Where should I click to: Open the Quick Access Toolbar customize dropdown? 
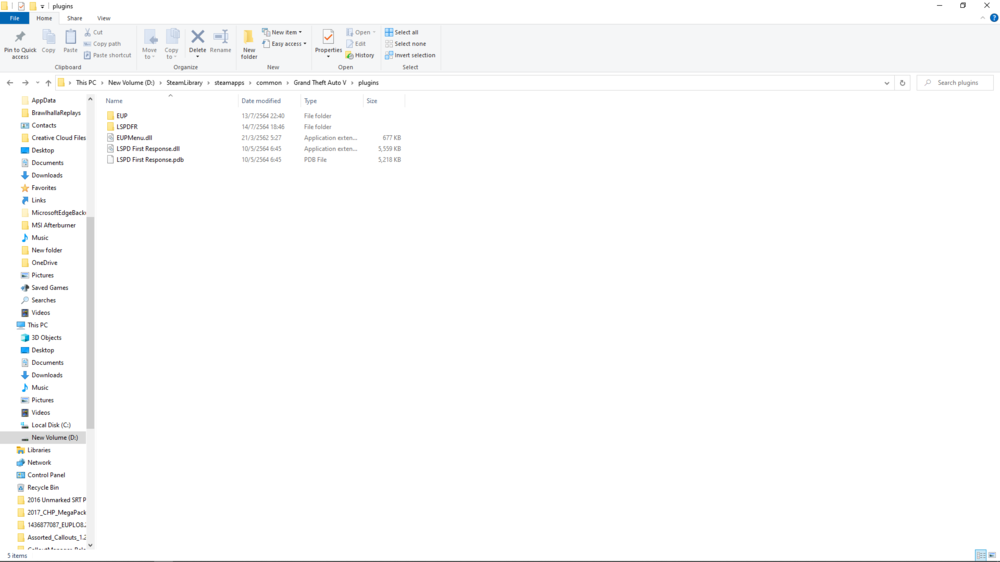[42, 6]
